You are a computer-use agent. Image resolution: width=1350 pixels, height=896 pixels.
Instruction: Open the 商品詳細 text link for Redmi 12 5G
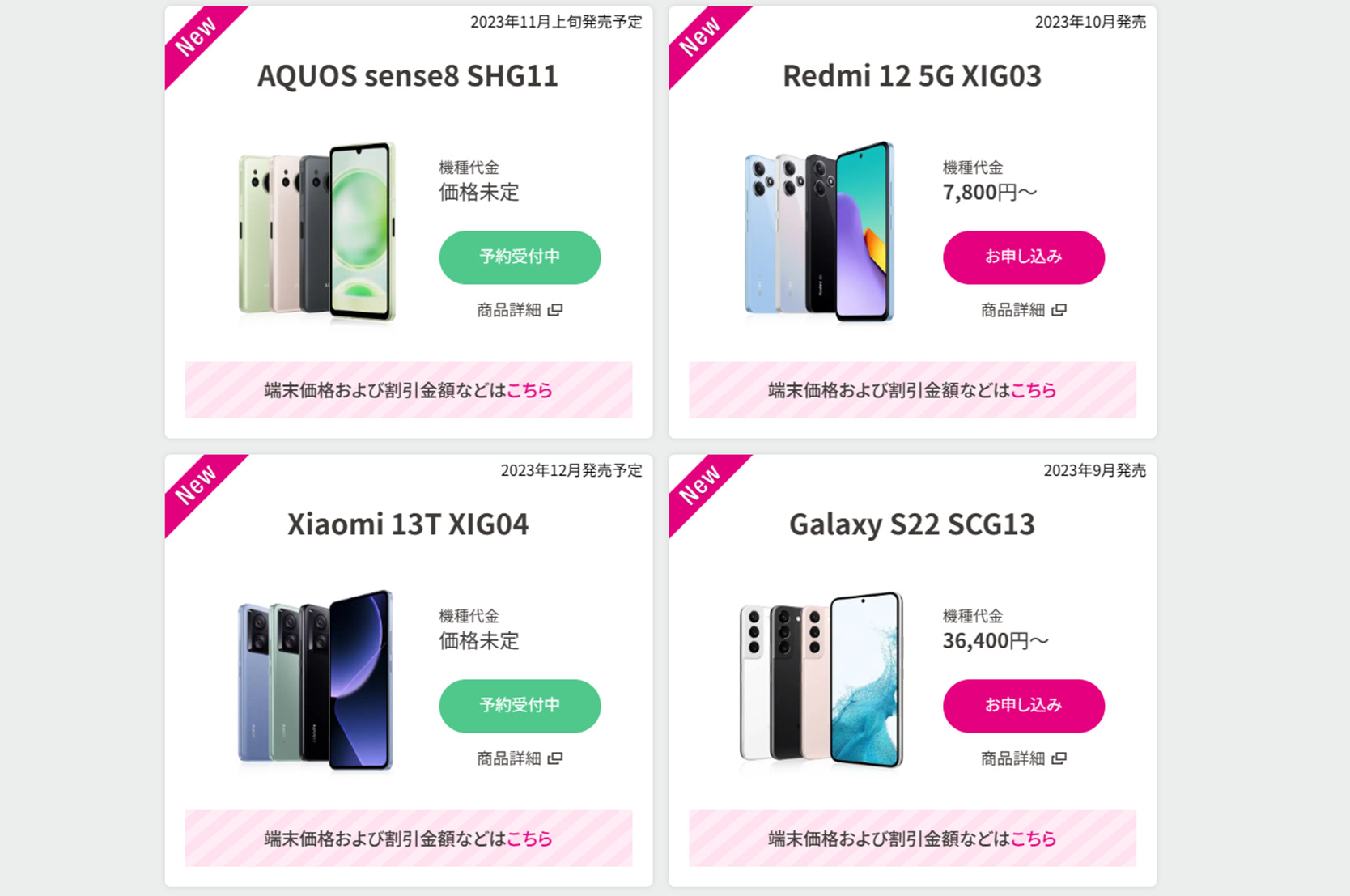(1012, 310)
